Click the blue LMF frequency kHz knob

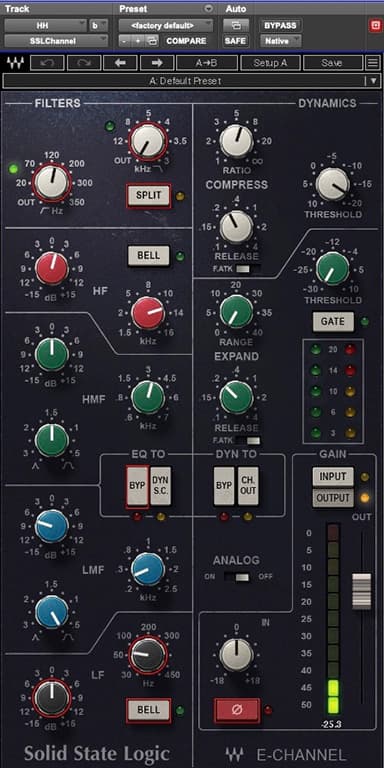pos(148,569)
